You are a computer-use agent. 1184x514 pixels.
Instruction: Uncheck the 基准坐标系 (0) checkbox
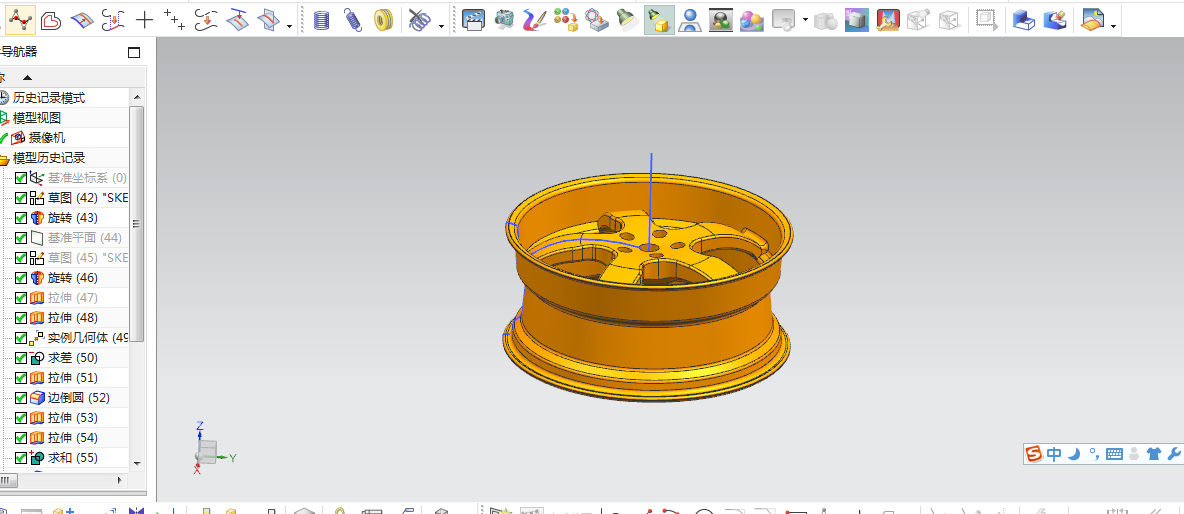pyautogui.click(x=21, y=178)
